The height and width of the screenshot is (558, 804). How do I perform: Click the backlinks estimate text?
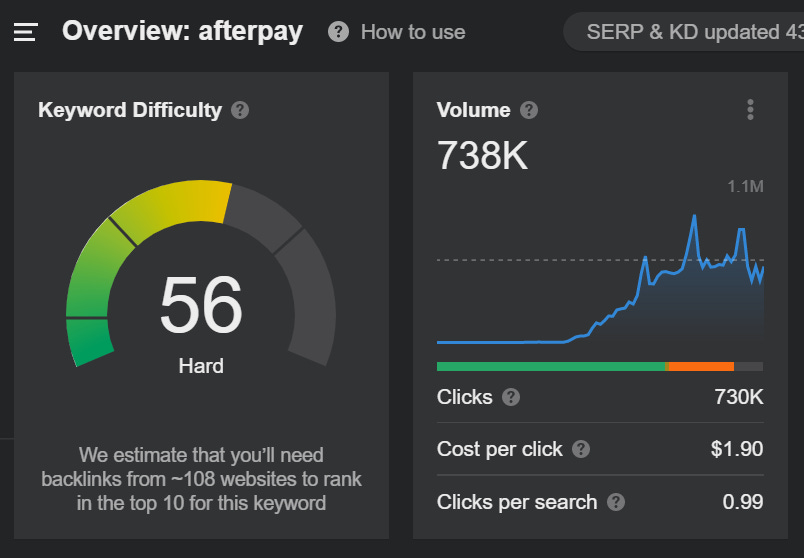[x=201, y=479]
